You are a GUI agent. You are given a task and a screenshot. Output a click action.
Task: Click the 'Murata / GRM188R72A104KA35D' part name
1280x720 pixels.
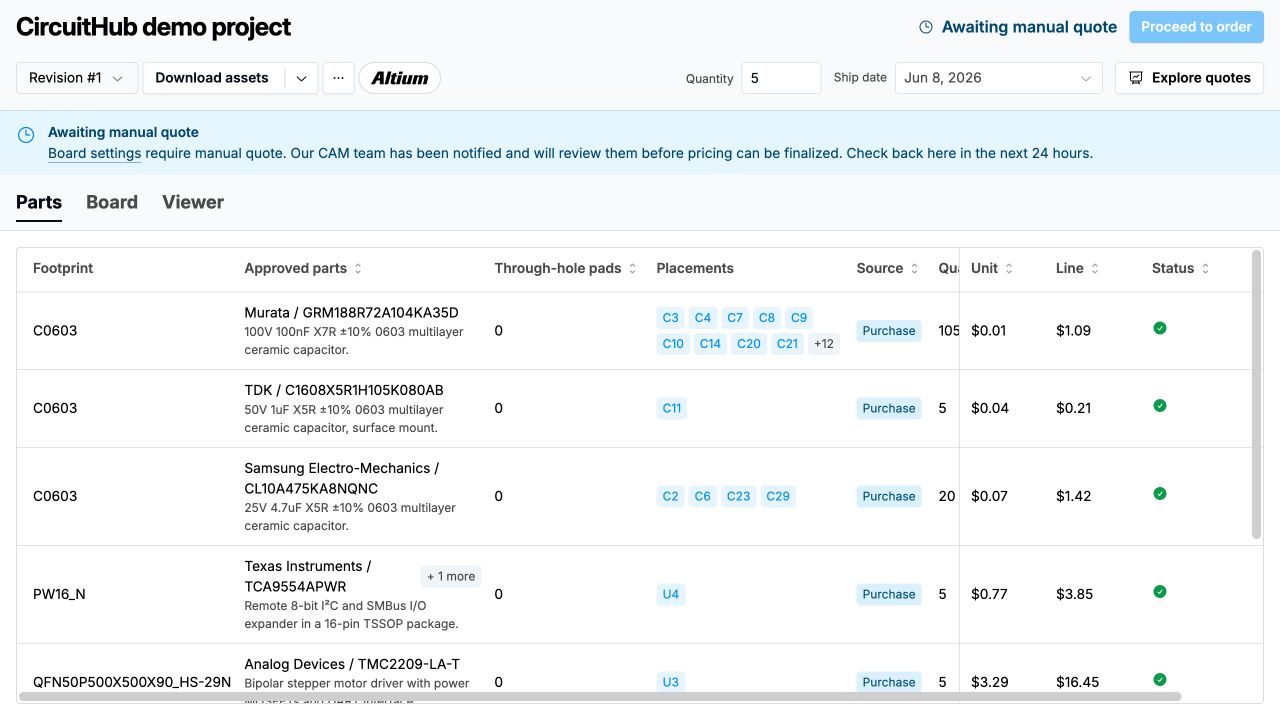point(352,313)
